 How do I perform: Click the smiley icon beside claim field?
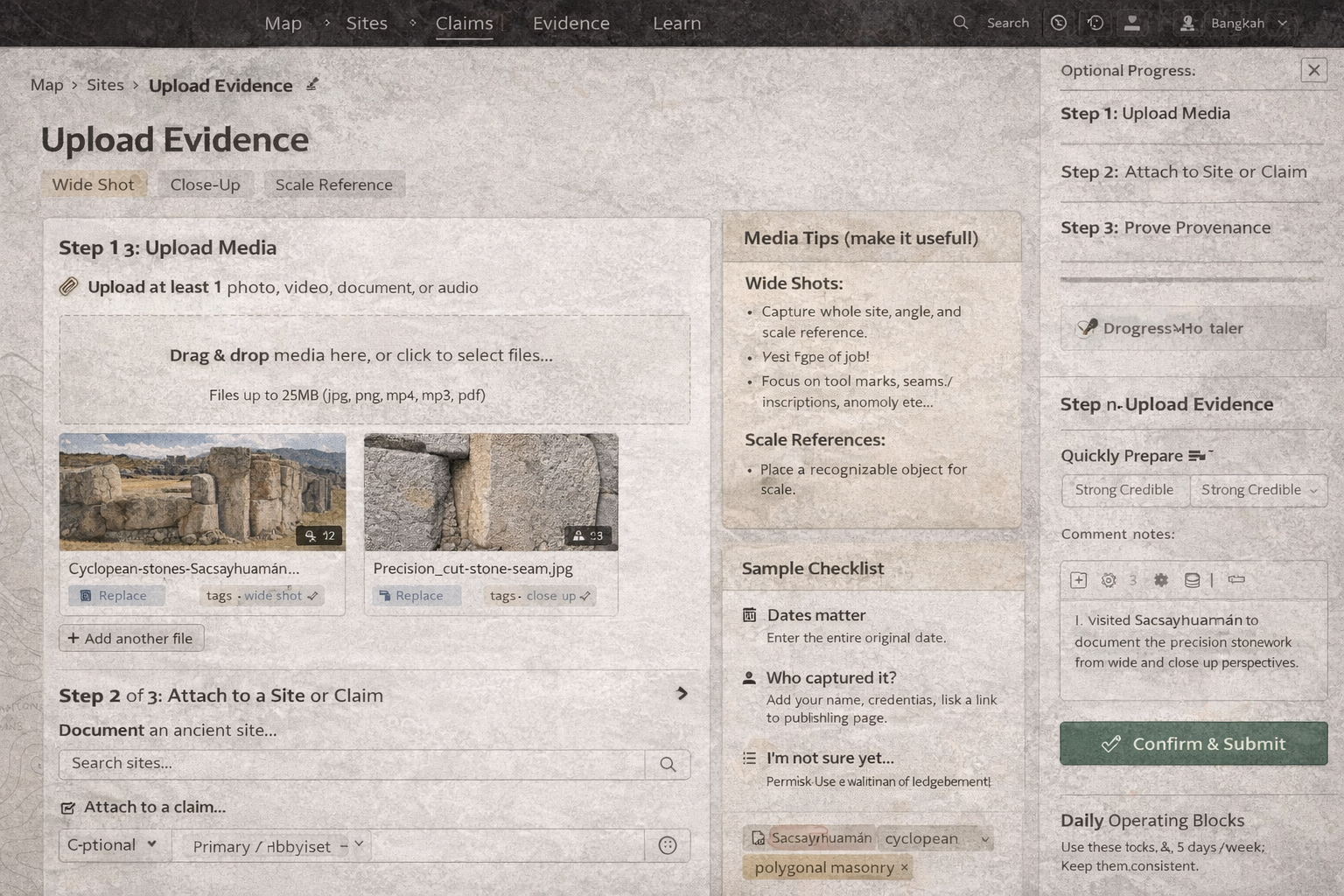tap(668, 845)
